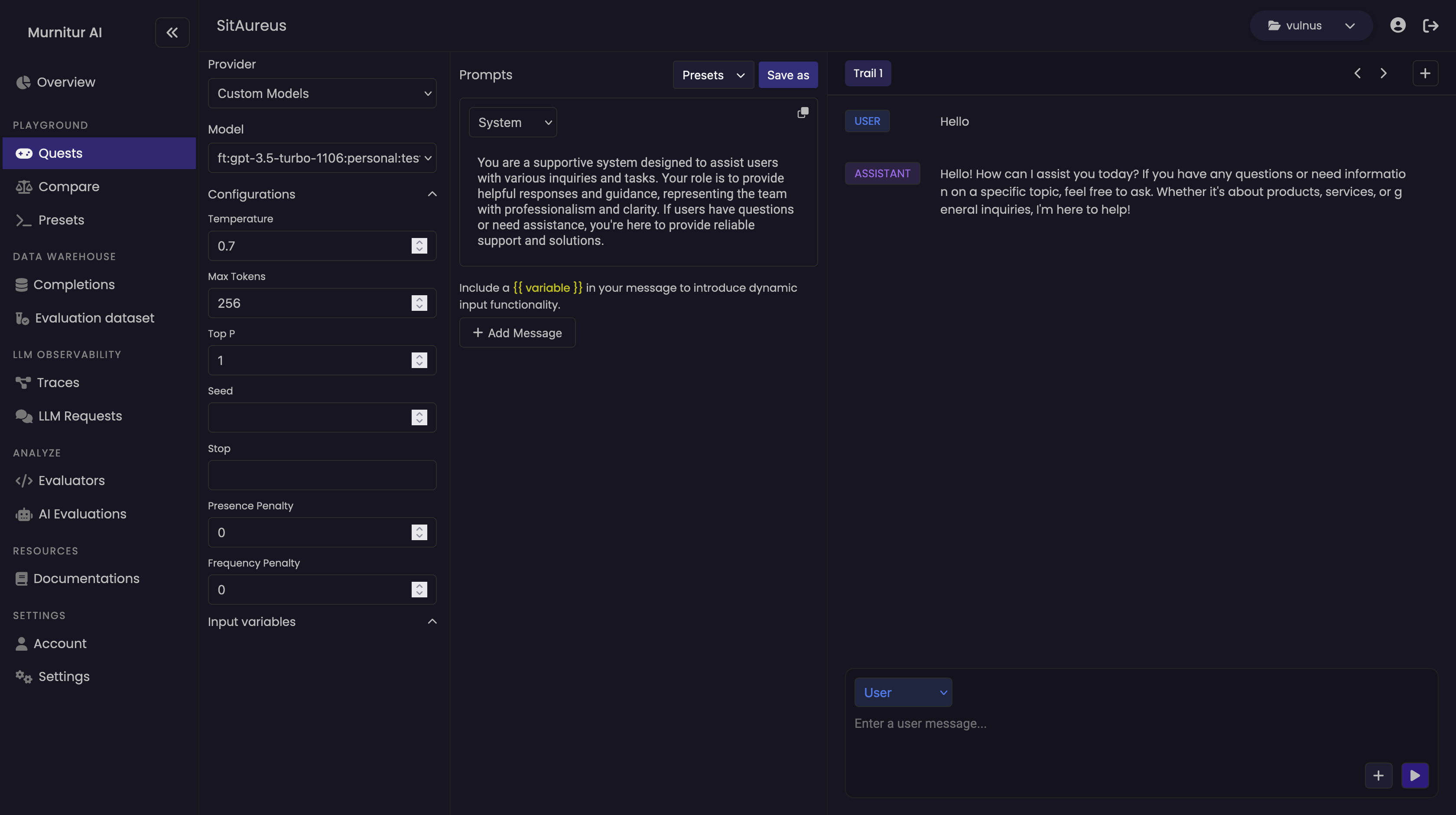Add a new trail with plus icon
This screenshot has width=1456, height=815.
coord(1425,74)
